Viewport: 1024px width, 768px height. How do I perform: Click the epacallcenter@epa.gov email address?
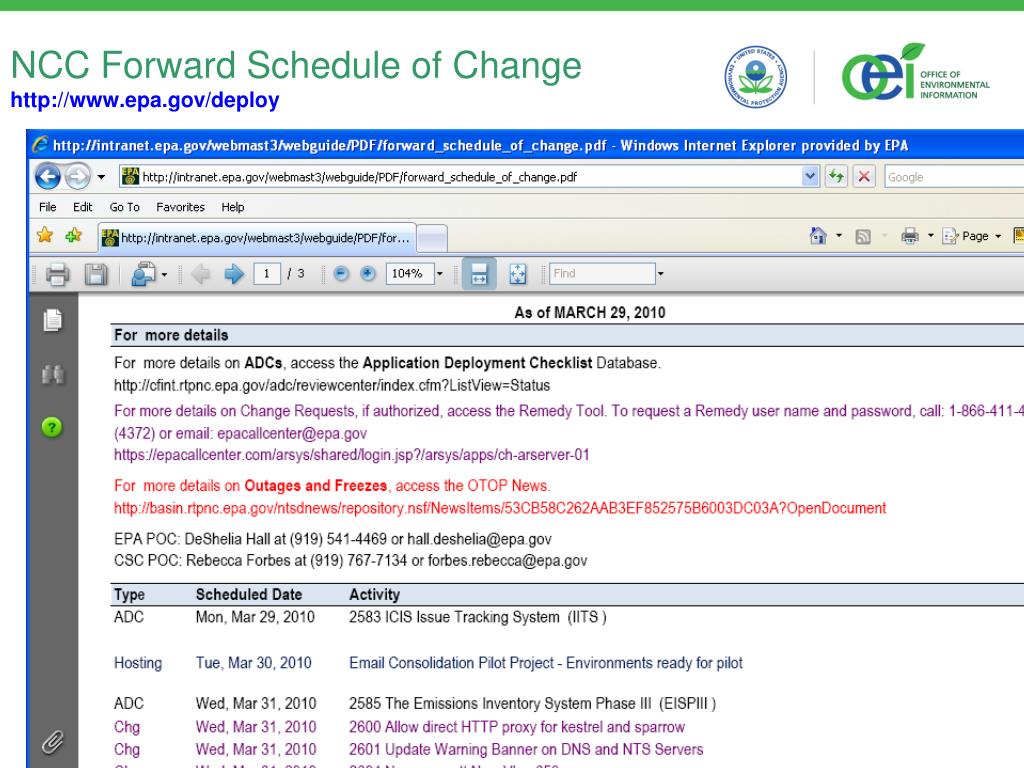[x=292, y=434]
